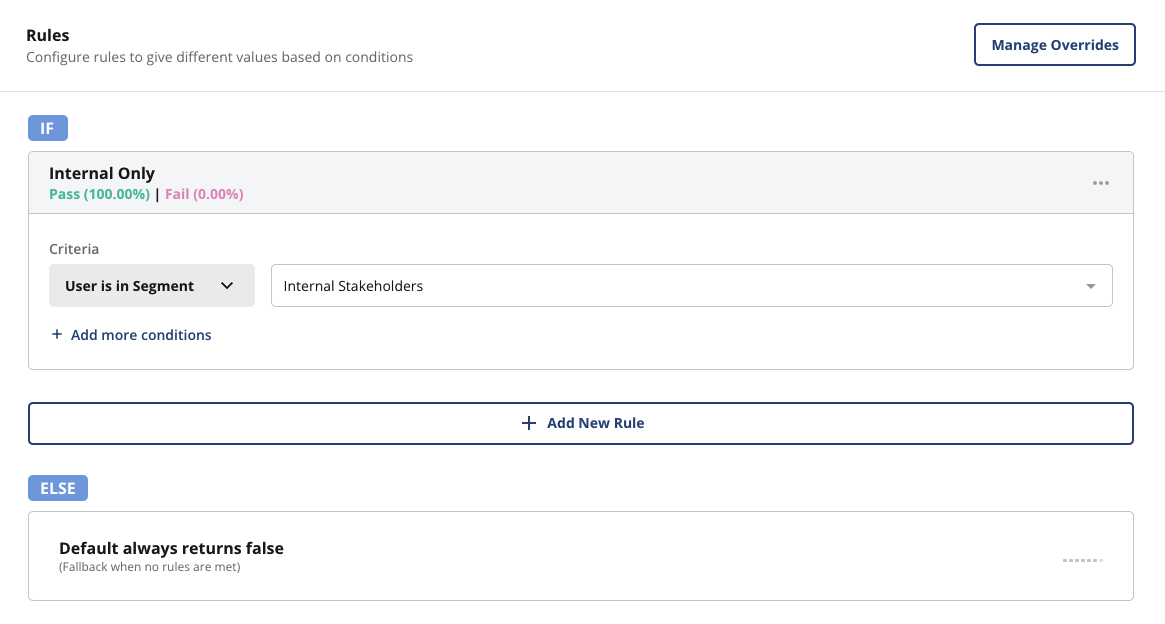
Task: Open the Internal Stakeholders segment selector
Action: point(692,285)
